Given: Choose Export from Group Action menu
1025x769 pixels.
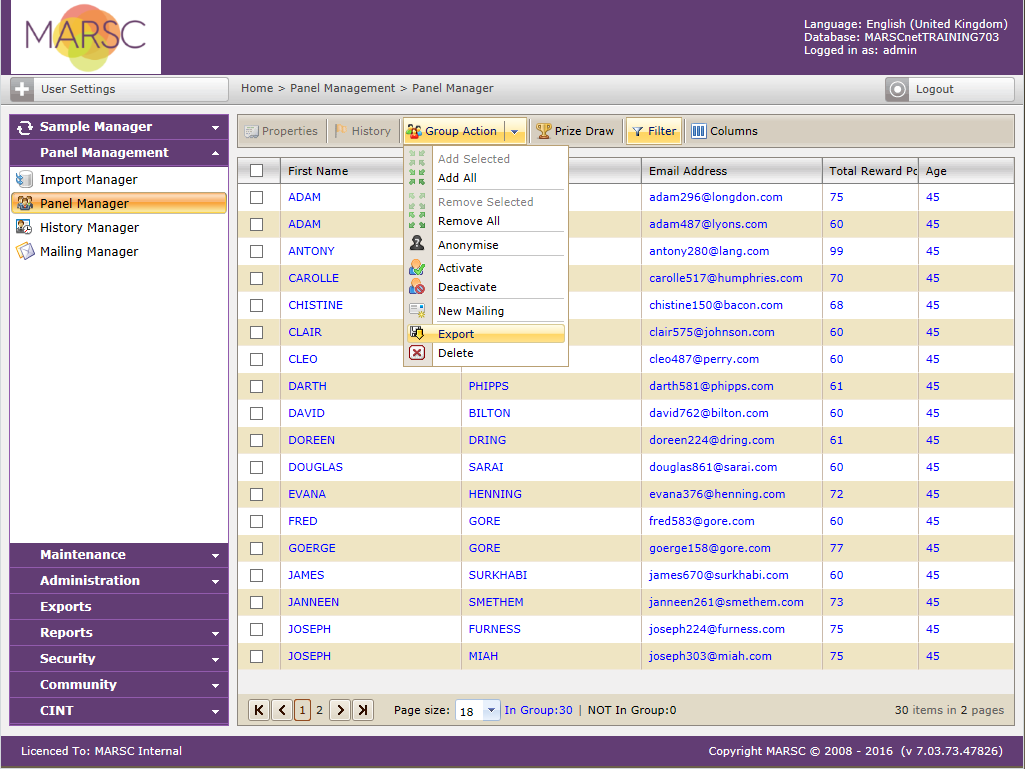Looking at the screenshot, I should tap(456, 334).
